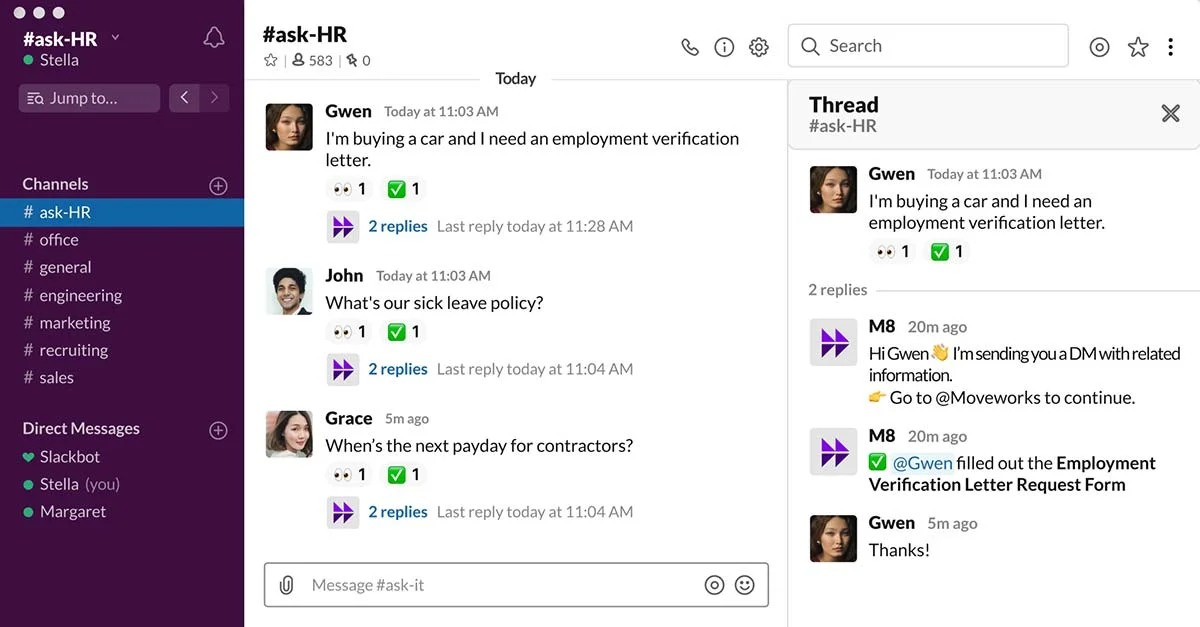Screen dimensions: 1200x627
Task: Open the emoji picker in the message box
Action: click(x=744, y=584)
